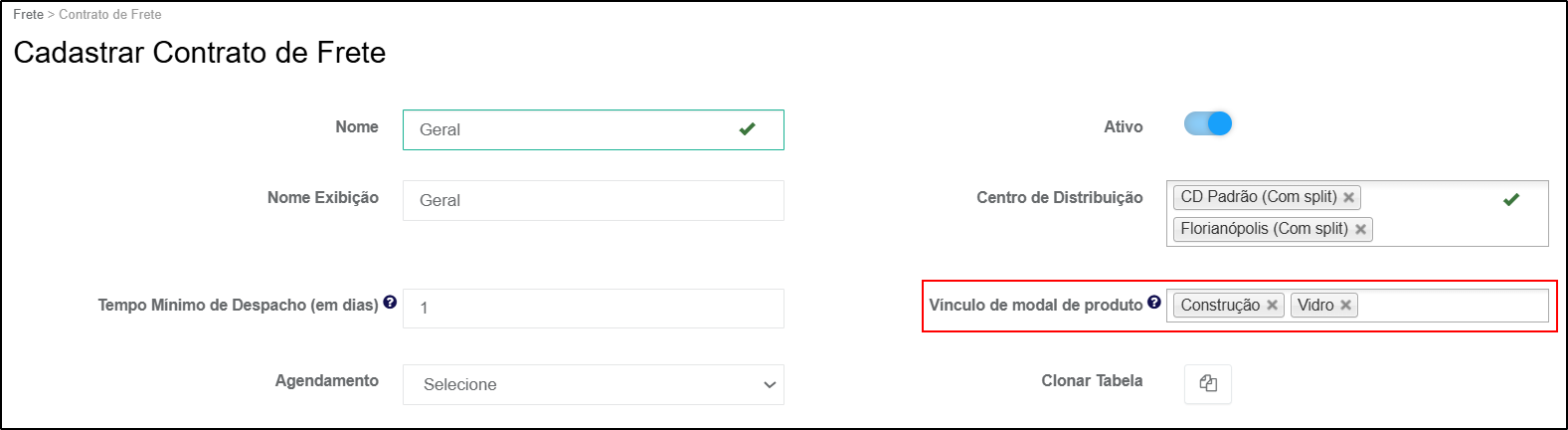
Task: Remove the Vidro modal tag
Action: pyautogui.click(x=1345, y=306)
